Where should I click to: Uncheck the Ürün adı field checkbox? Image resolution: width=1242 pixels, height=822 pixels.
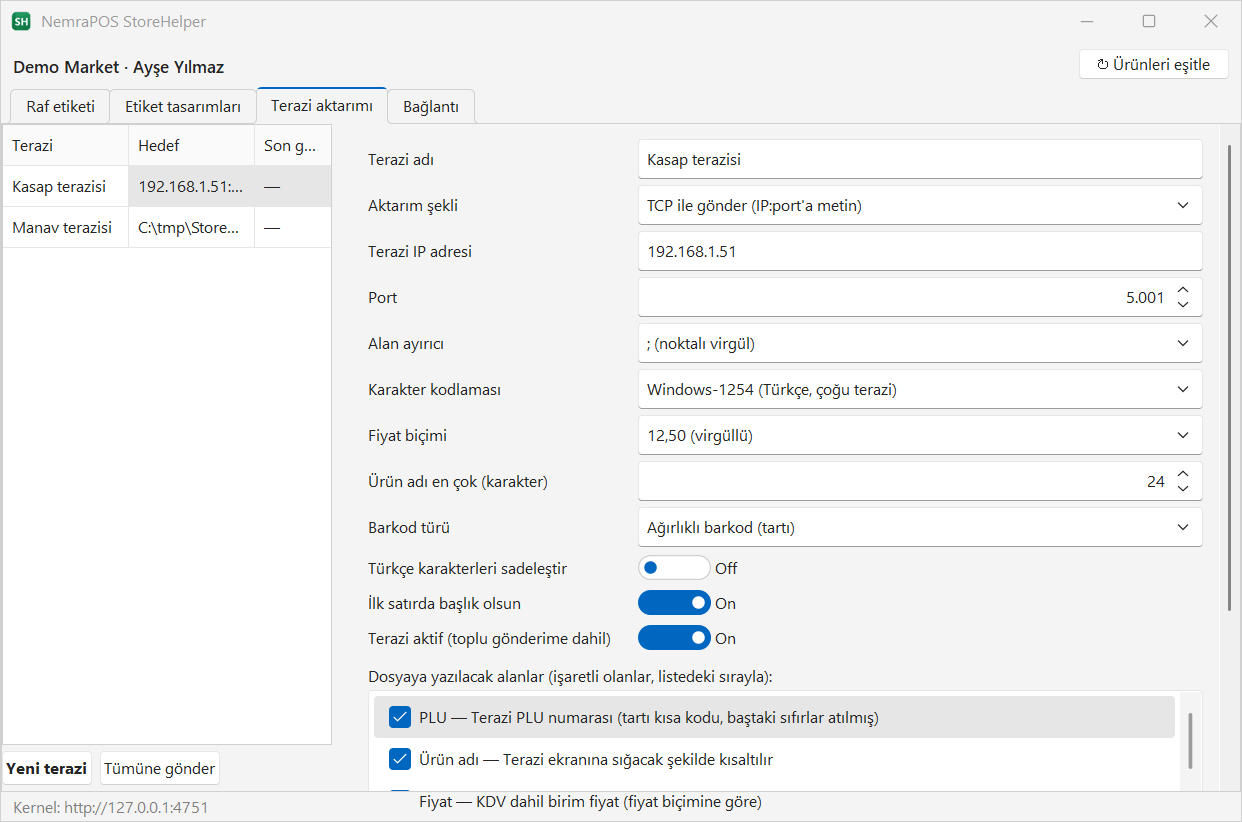pyautogui.click(x=400, y=759)
